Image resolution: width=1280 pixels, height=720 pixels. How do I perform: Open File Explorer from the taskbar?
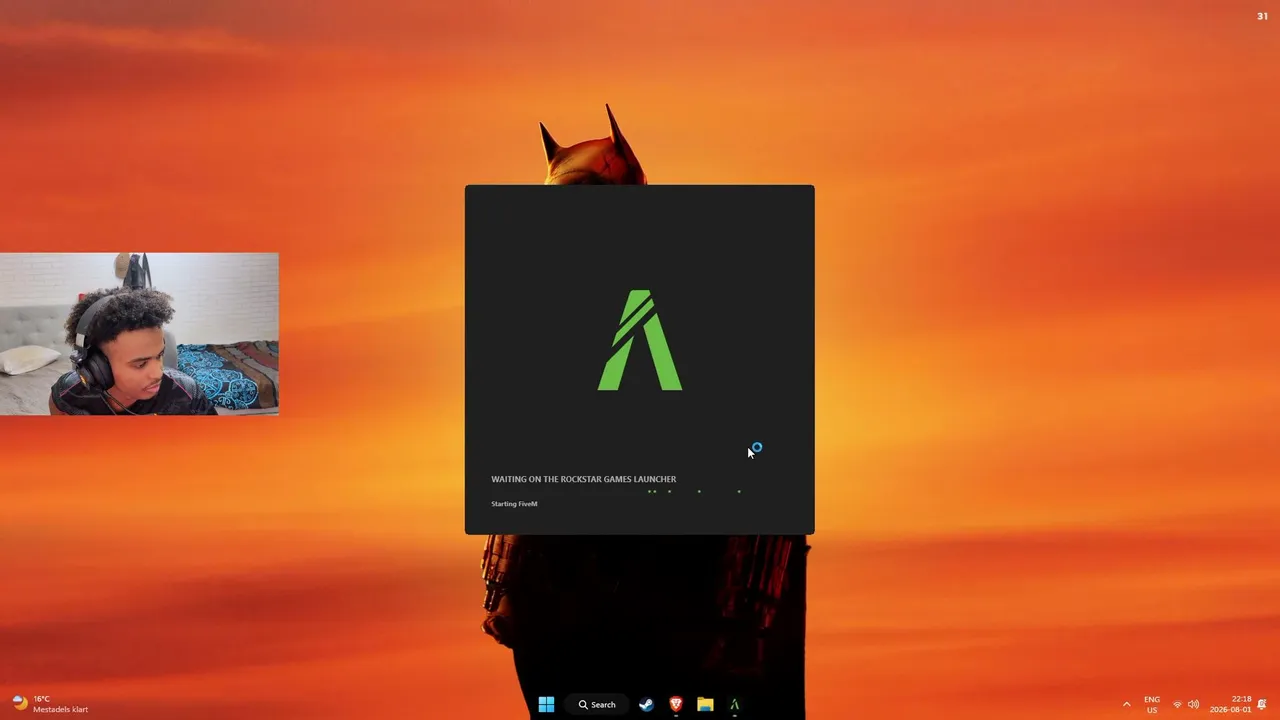[x=705, y=705]
